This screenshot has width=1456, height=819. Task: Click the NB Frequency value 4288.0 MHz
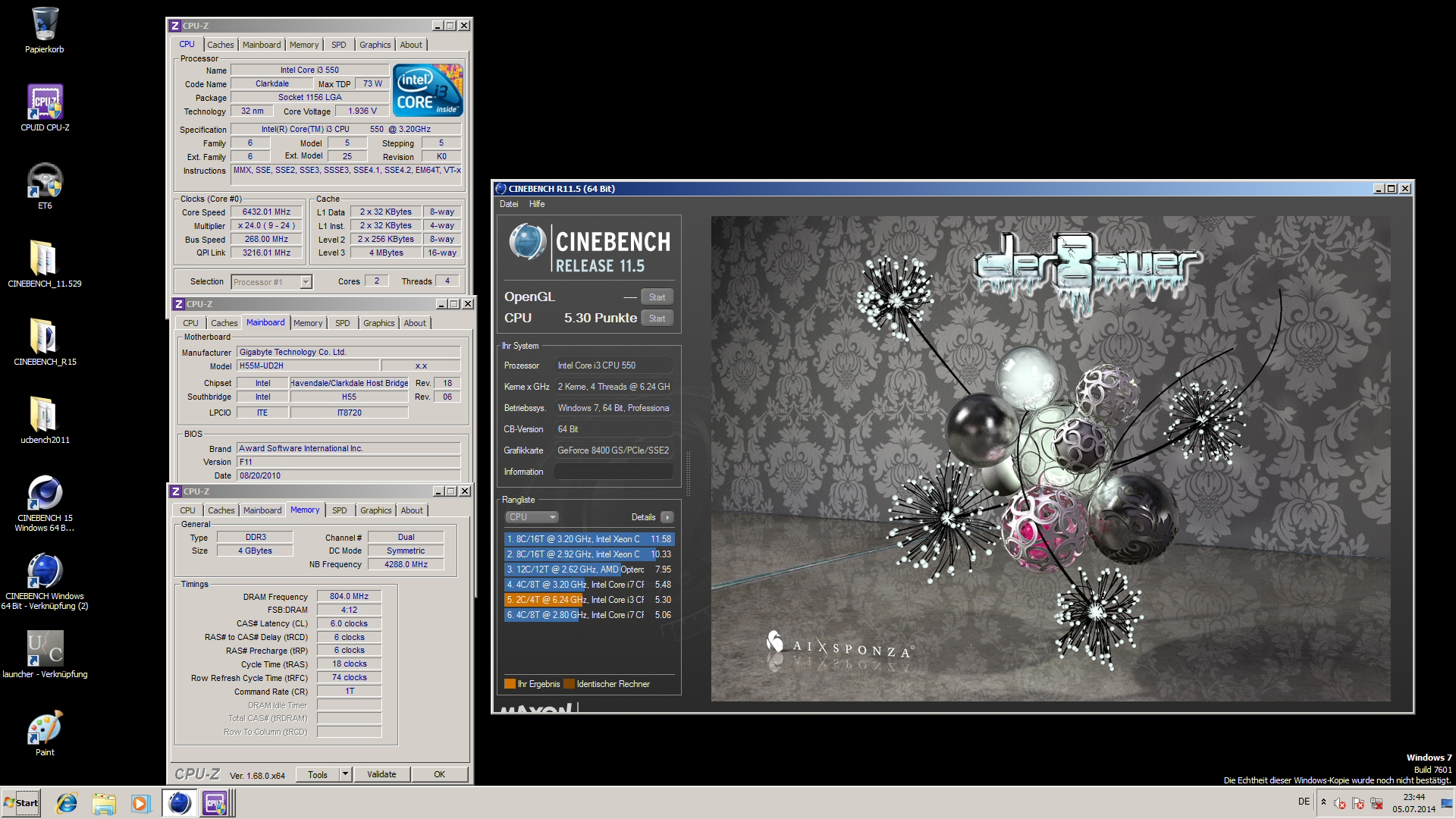pos(406,565)
